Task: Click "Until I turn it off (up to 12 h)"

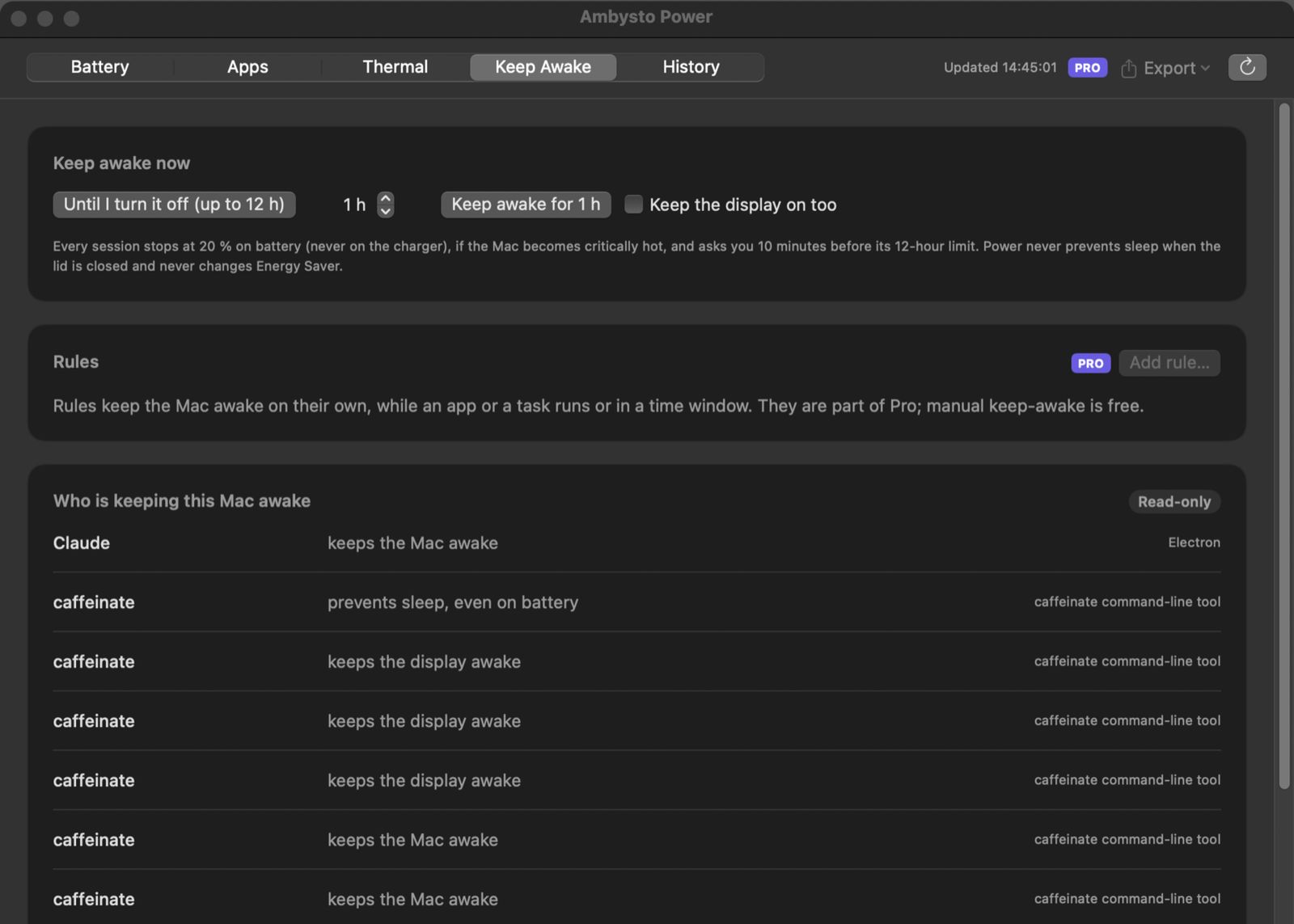Action: 174,205
